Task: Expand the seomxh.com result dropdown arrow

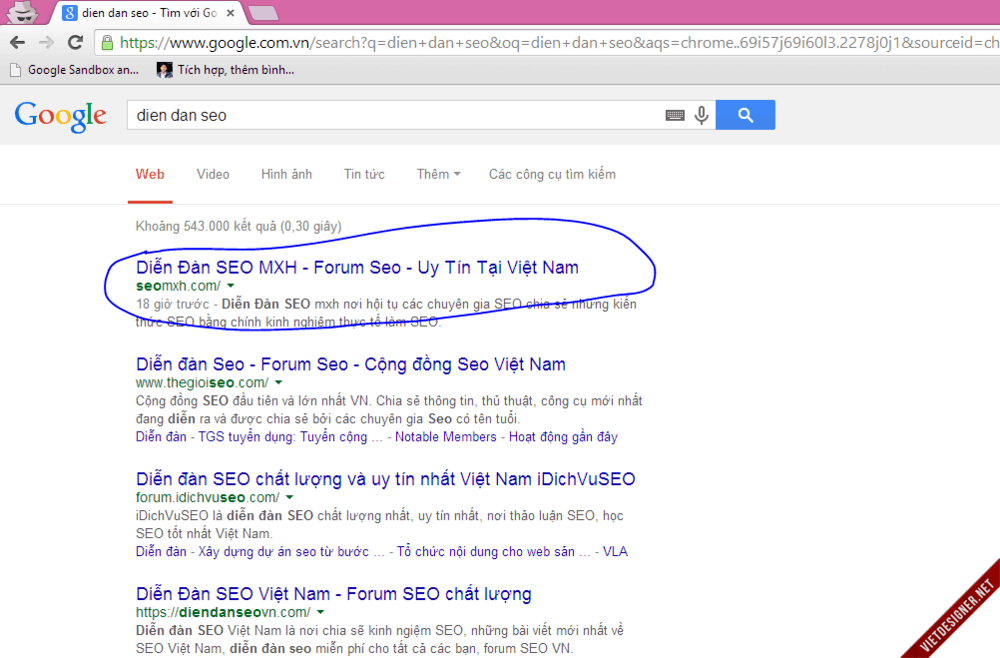Action: coord(231,286)
